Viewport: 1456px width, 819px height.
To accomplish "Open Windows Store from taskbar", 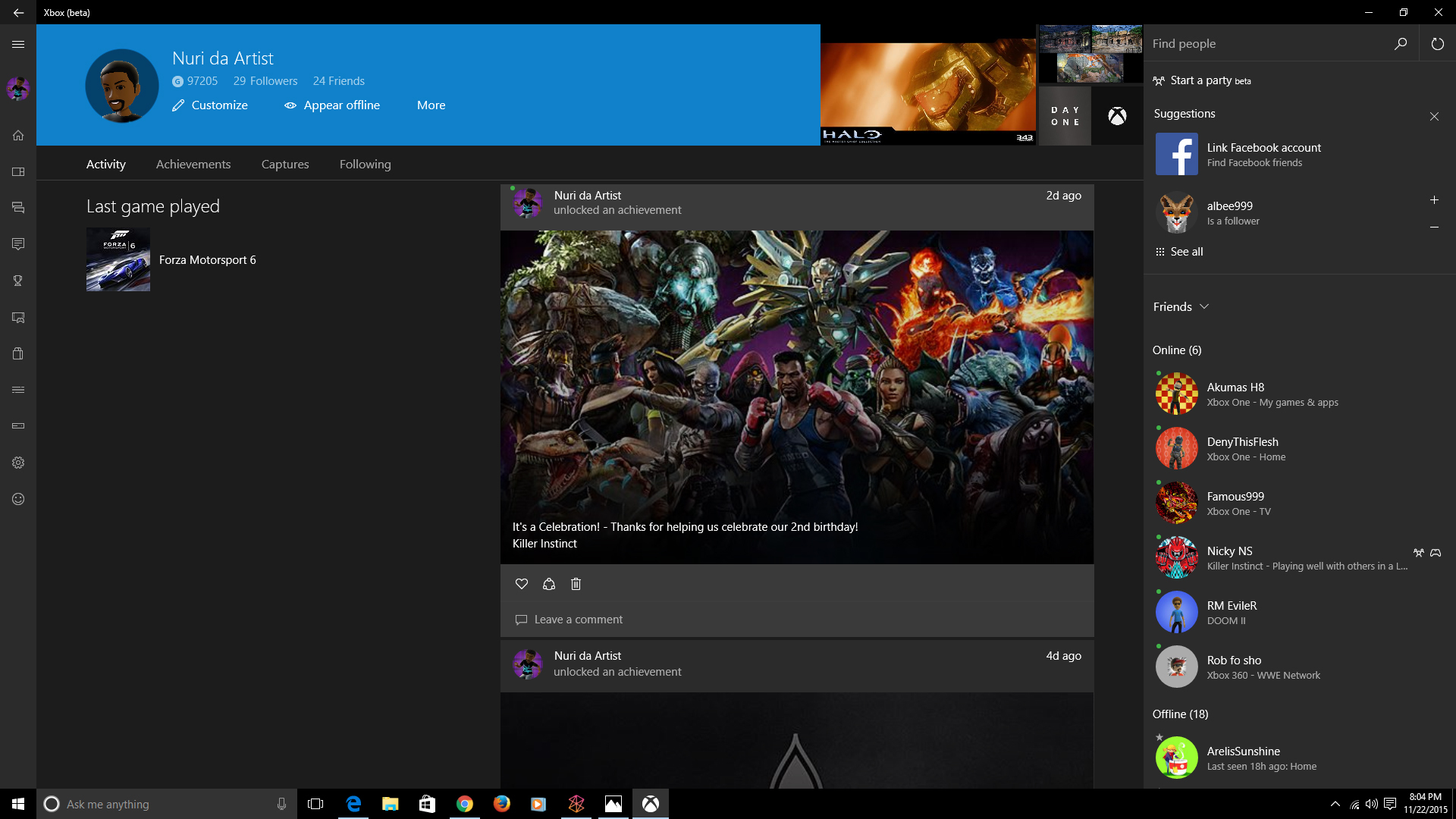I will (x=428, y=804).
